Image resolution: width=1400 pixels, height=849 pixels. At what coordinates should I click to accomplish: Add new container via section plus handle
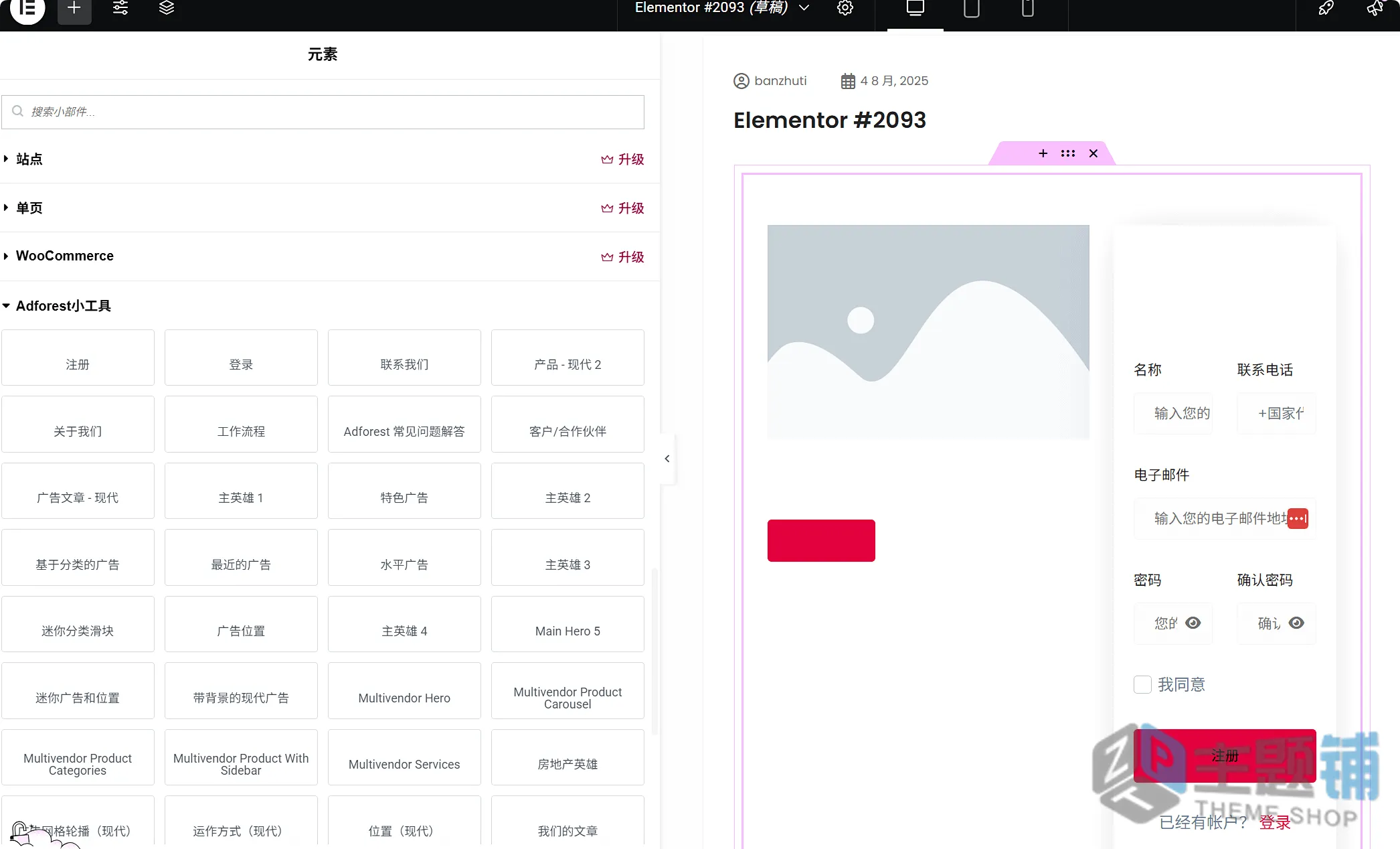(1043, 153)
